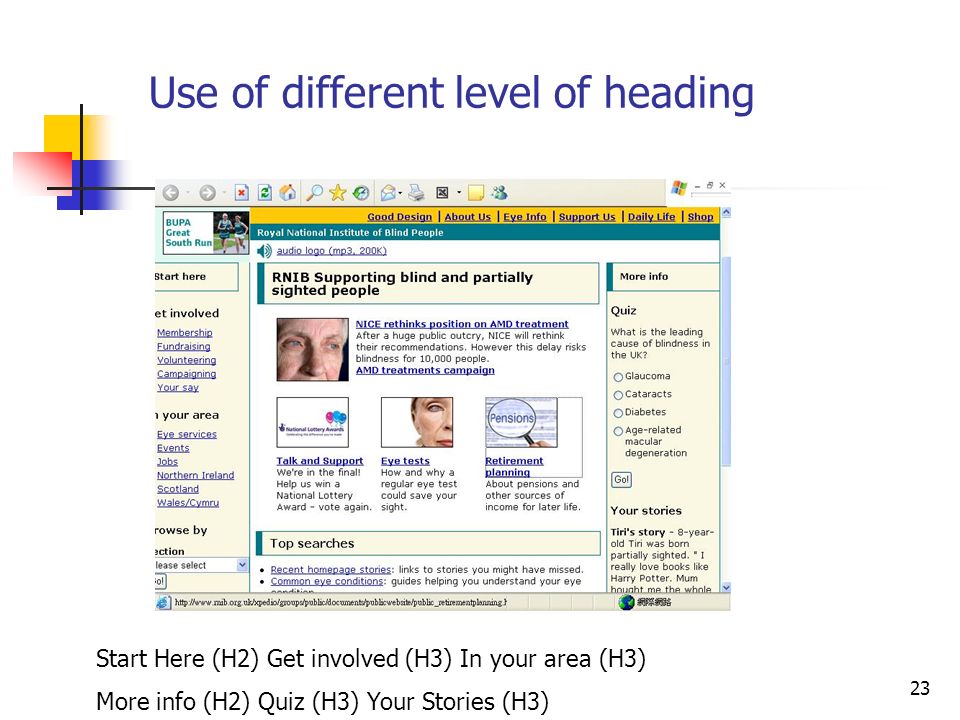Image resolution: width=960 pixels, height=720 pixels.
Task: Click eye test woman image
Action: click(417, 422)
